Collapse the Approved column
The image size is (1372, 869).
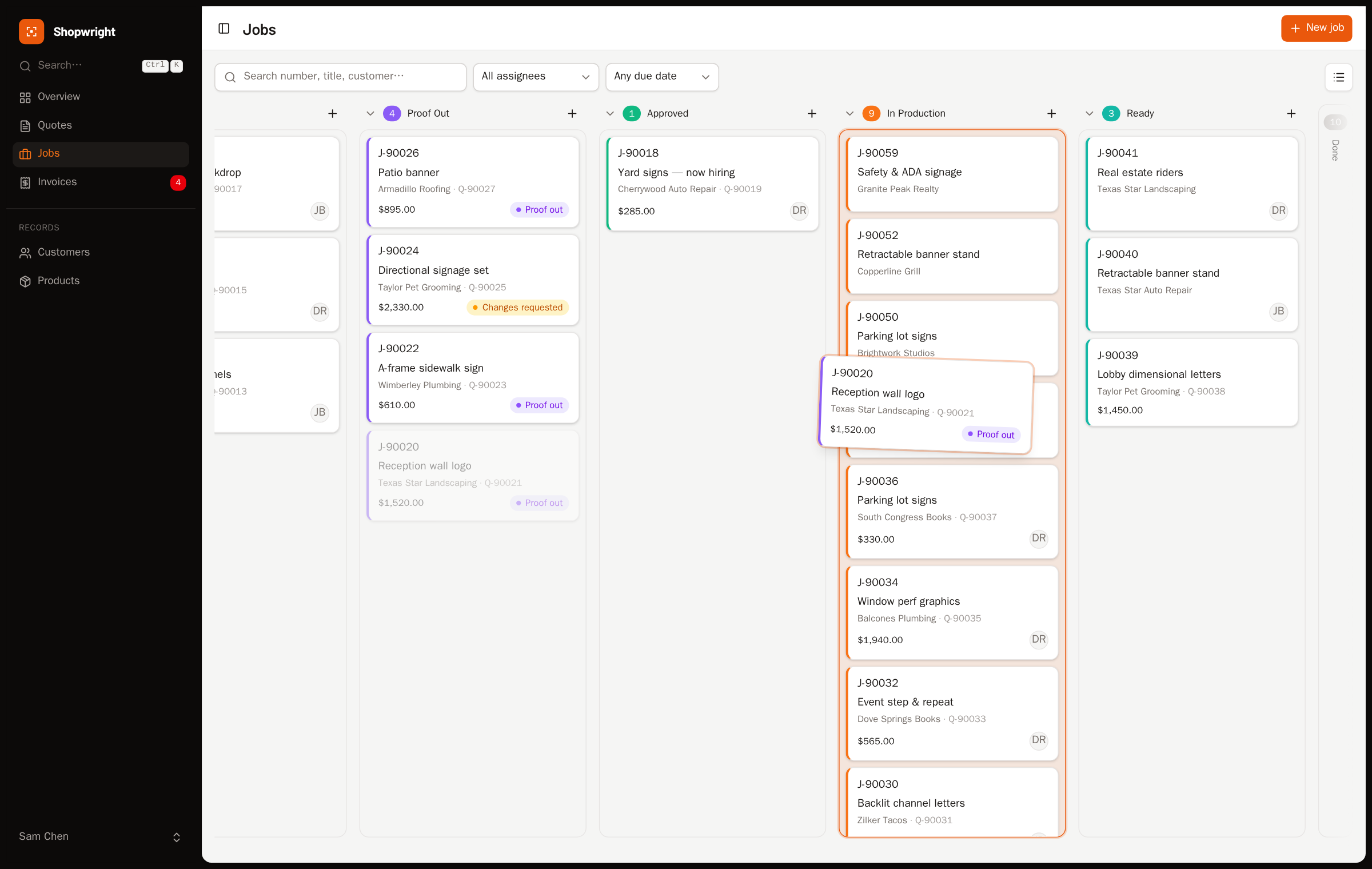610,114
